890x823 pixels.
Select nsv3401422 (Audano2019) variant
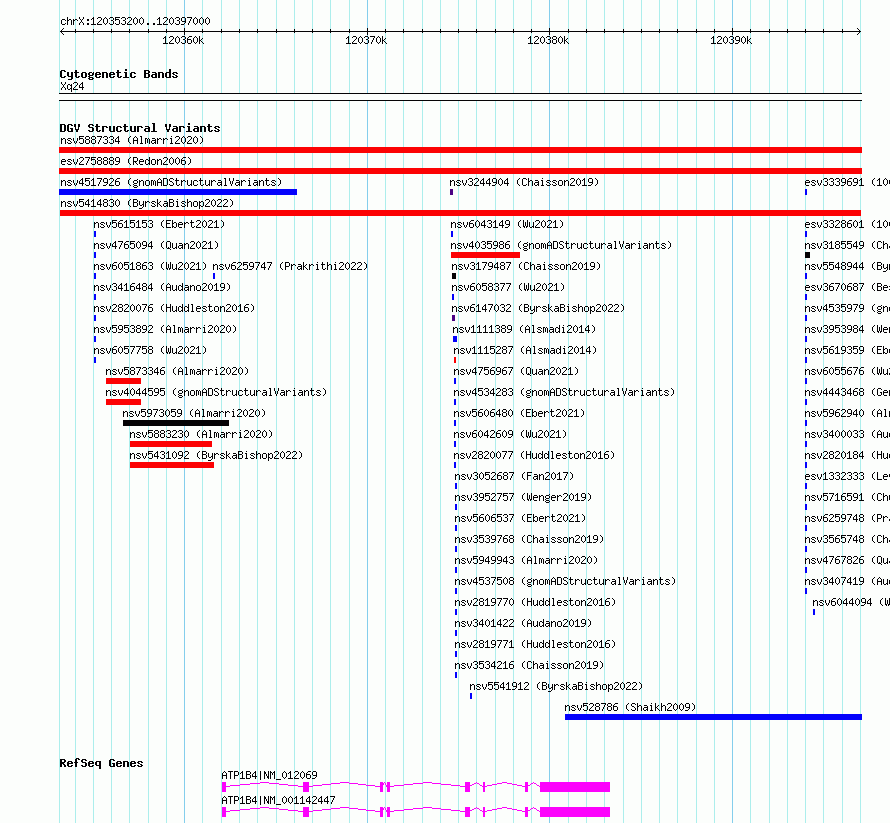[524, 623]
